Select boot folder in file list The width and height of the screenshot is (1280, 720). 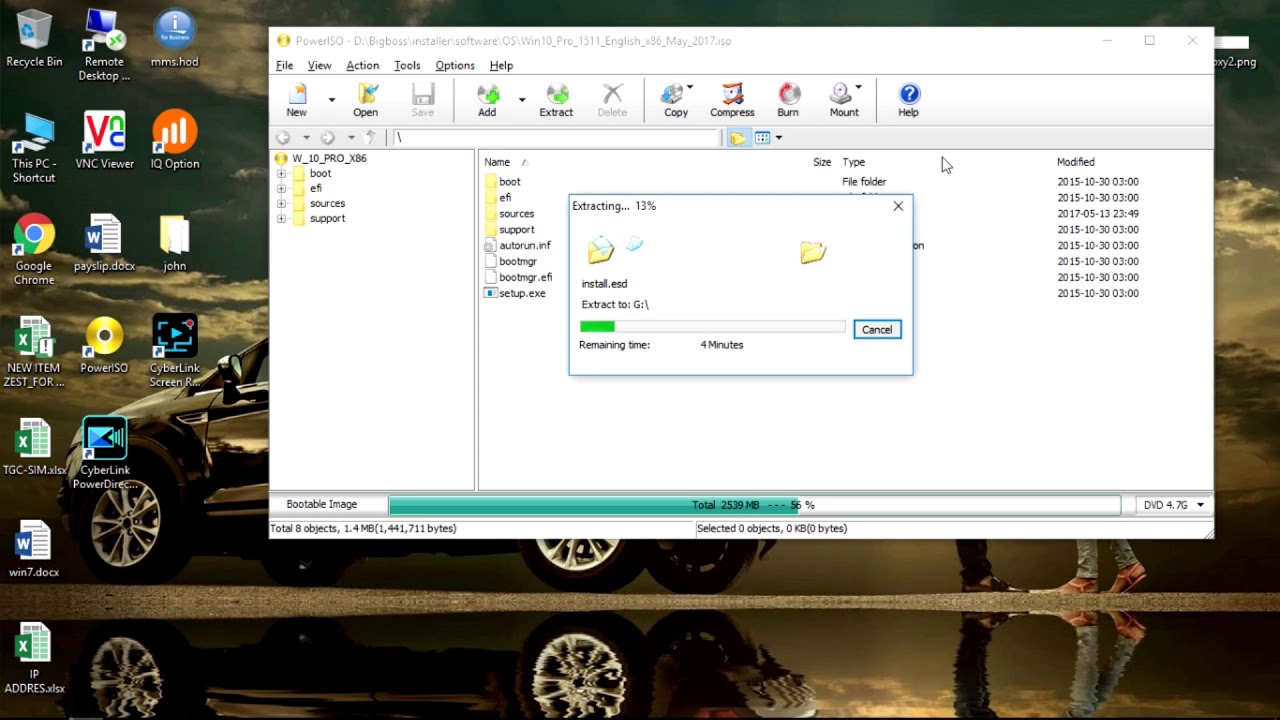click(x=510, y=182)
